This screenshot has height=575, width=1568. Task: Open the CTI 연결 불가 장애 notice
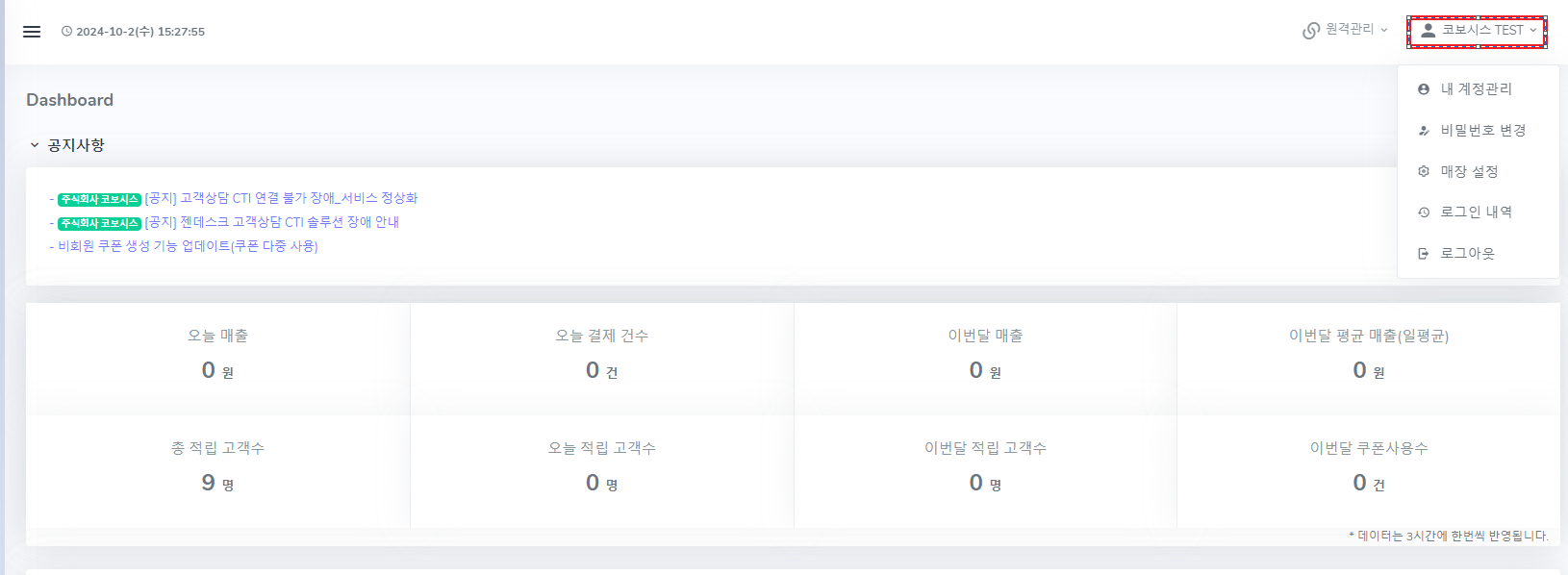coord(281,198)
